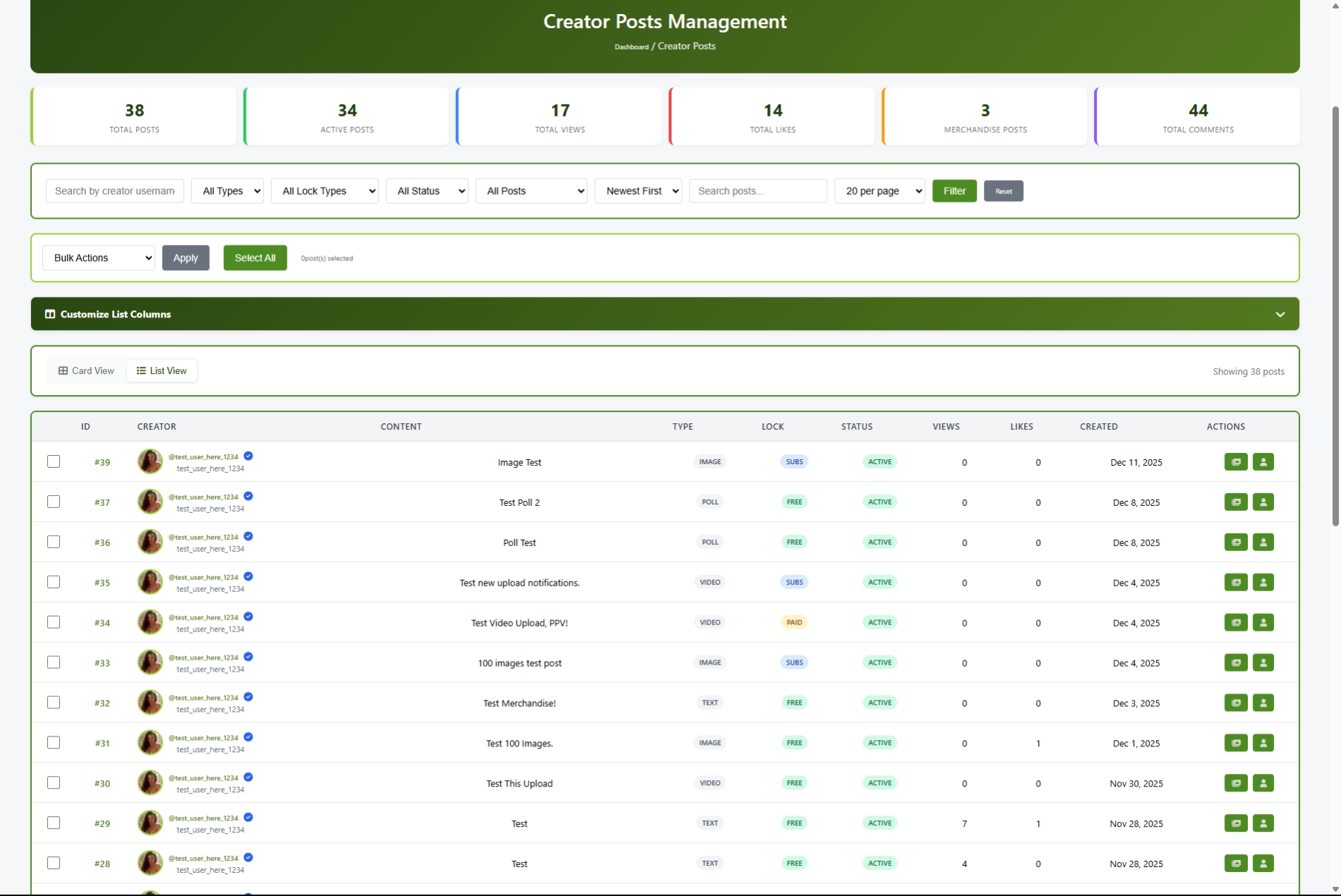
Task: Open the All Lock Types dropdown
Action: [325, 191]
